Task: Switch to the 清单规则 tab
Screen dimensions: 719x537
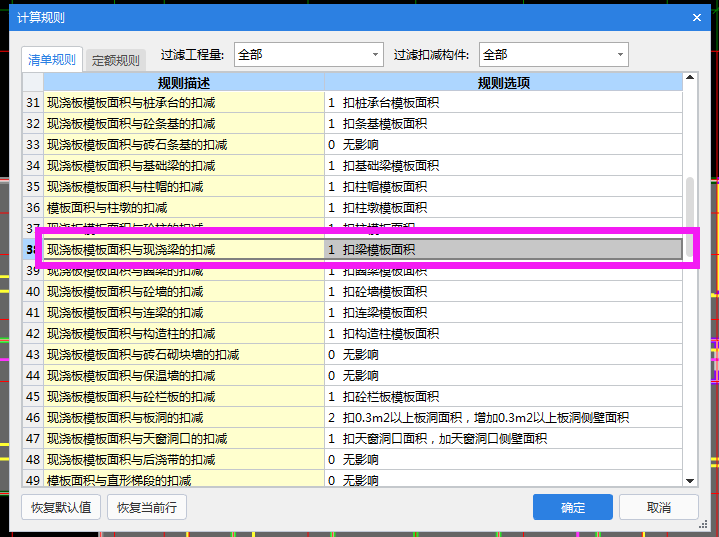Action: 52,60
